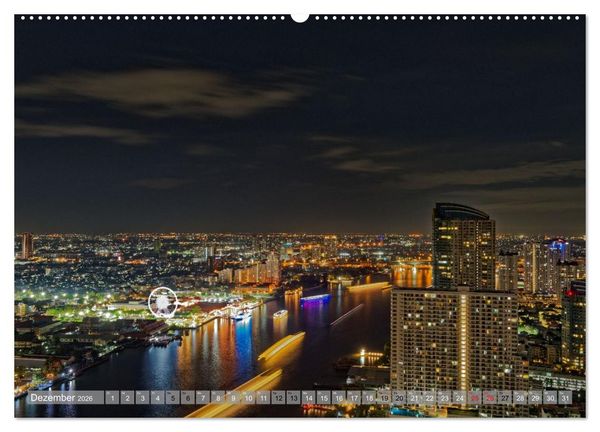
Task: Select day 28 in the calendar strip
Action: (x=520, y=398)
